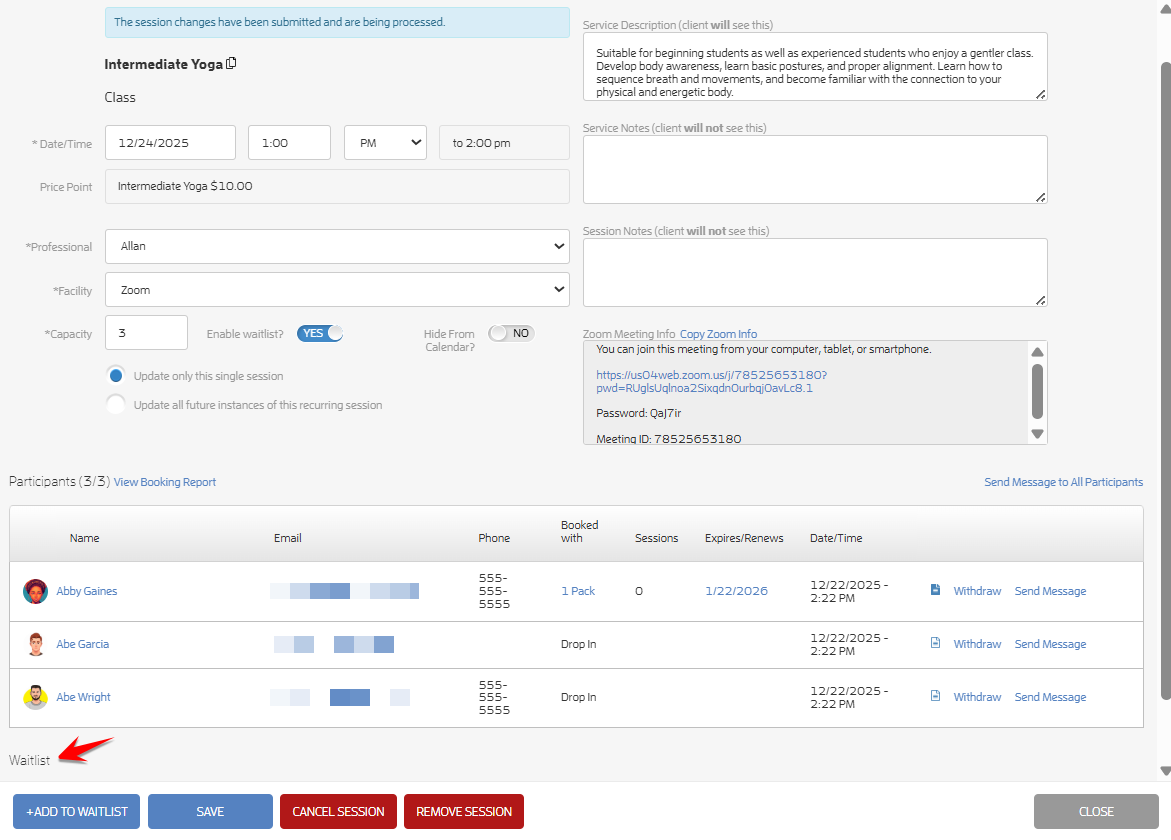
Task: Click the 1/22/2026 expiry date link
Action: coord(736,591)
